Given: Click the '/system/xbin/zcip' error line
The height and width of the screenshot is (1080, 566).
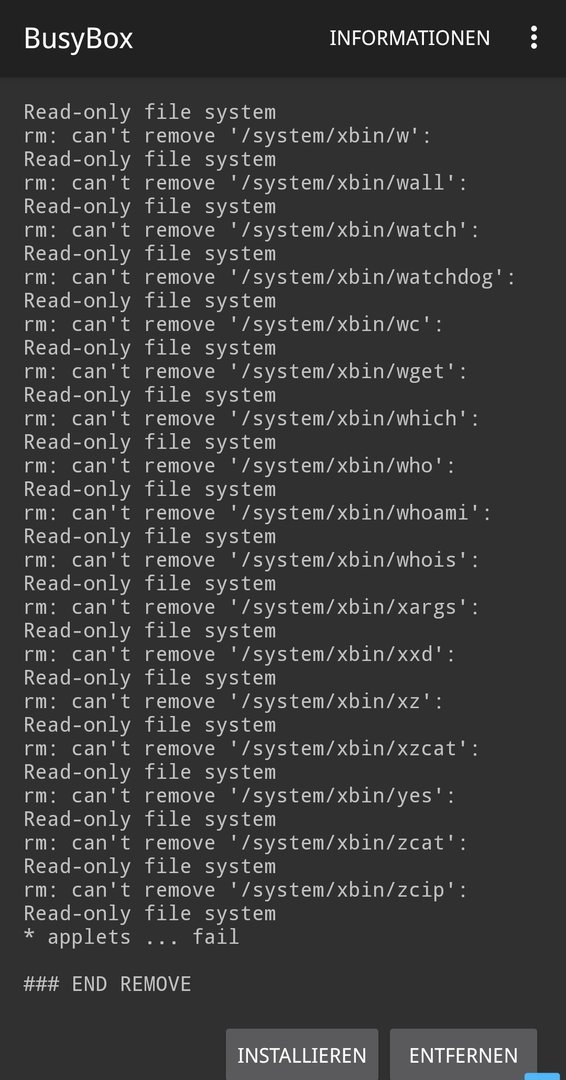Looking at the screenshot, I should tap(246, 890).
